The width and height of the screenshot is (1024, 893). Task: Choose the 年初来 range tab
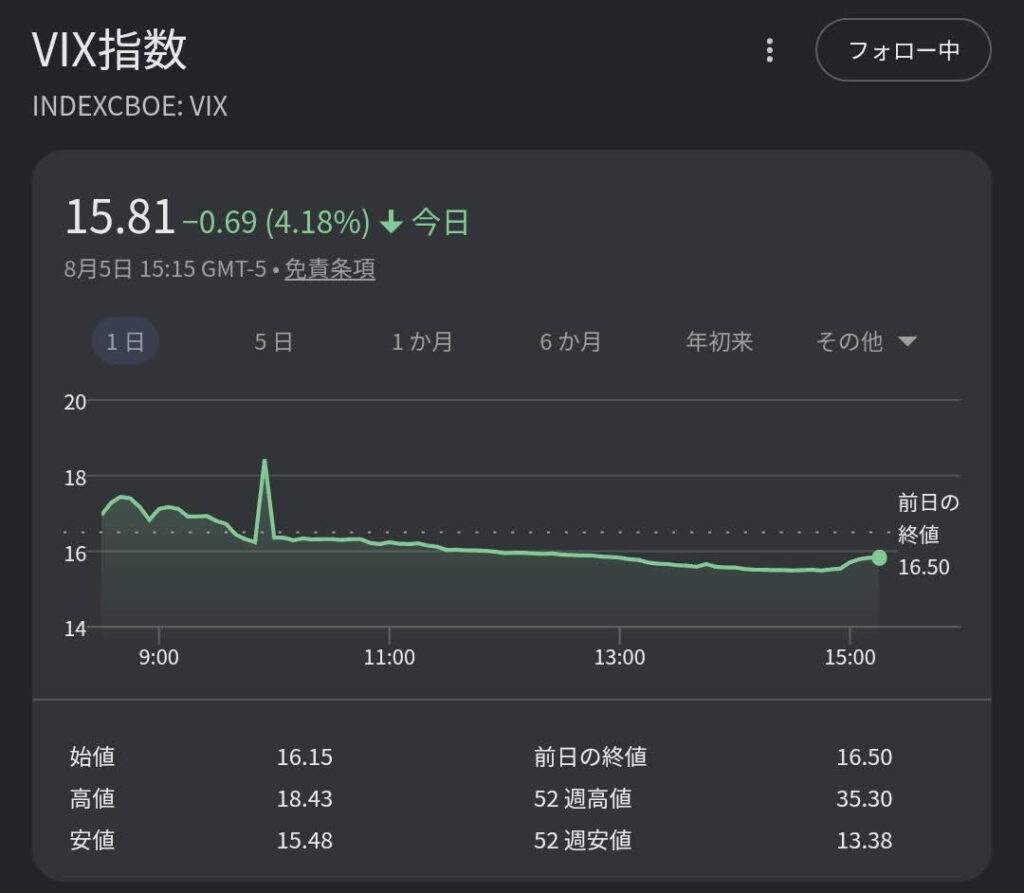click(719, 341)
